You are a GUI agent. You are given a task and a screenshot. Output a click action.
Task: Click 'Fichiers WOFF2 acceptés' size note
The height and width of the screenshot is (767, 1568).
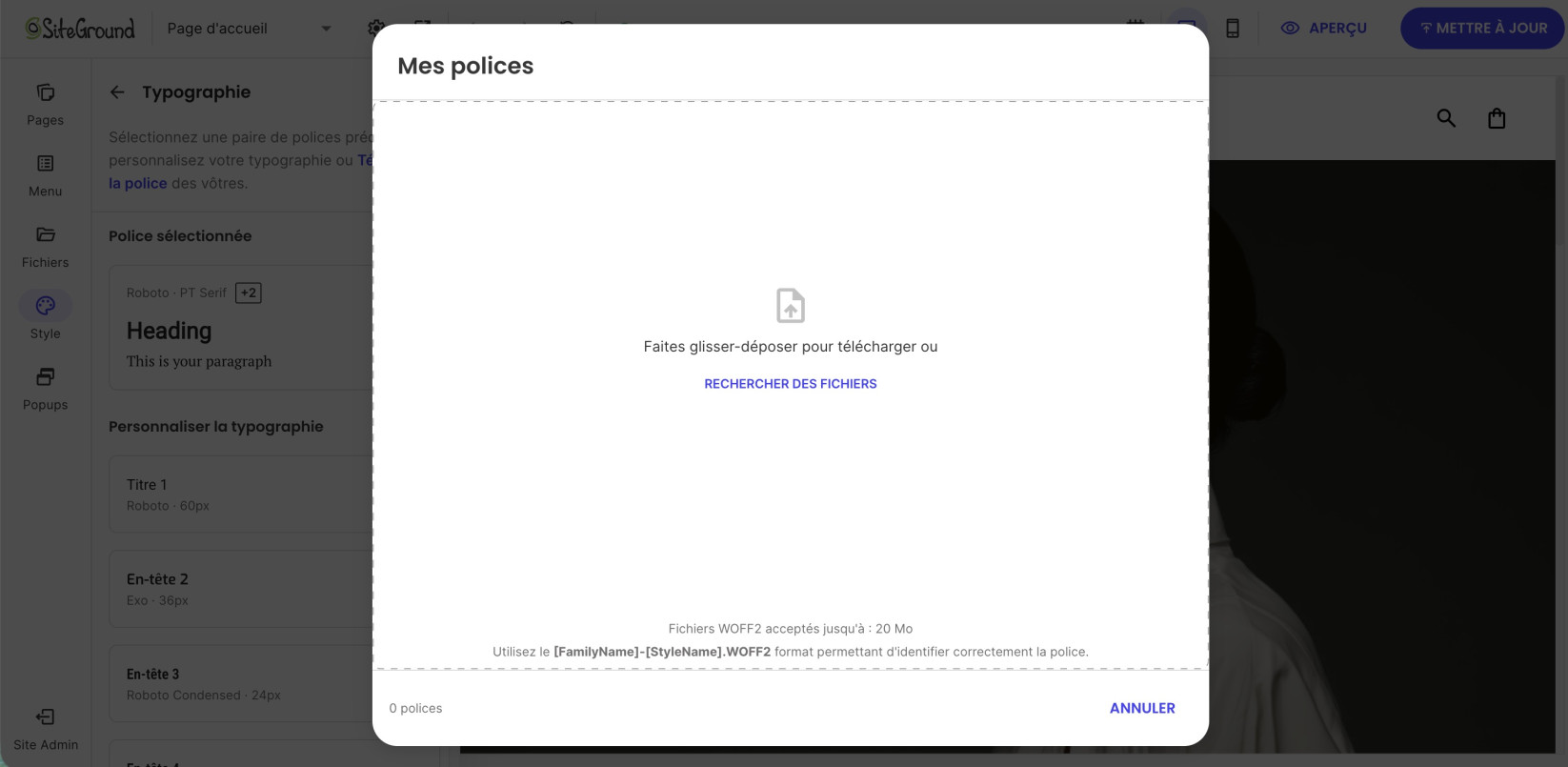pyautogui.click(x=791, y=629)
